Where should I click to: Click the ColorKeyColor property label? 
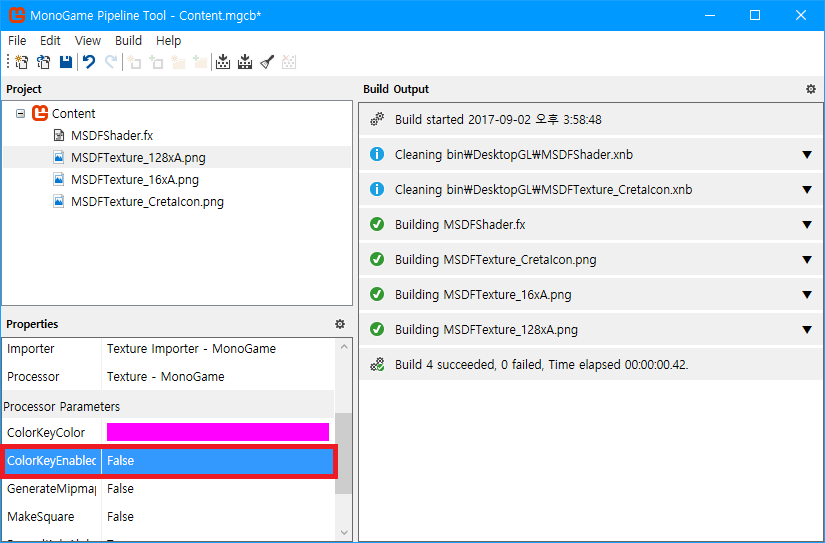point(46,433)
